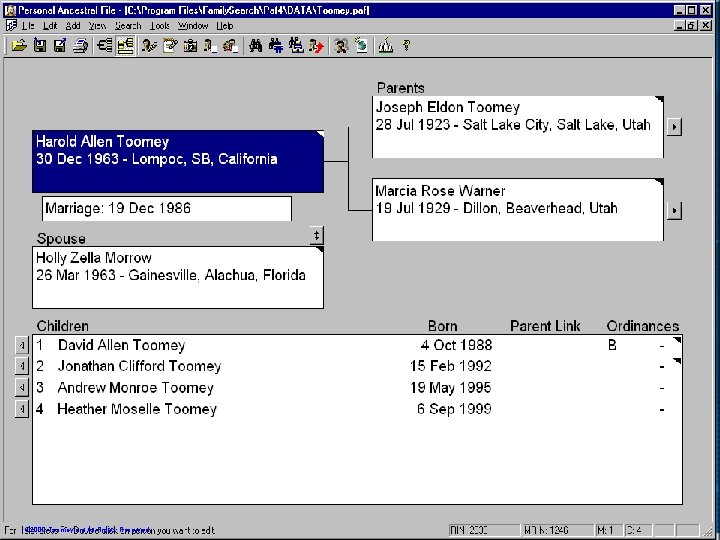Open the notes notepad icon
Screen dimensions: 720x540
point(170,45)
